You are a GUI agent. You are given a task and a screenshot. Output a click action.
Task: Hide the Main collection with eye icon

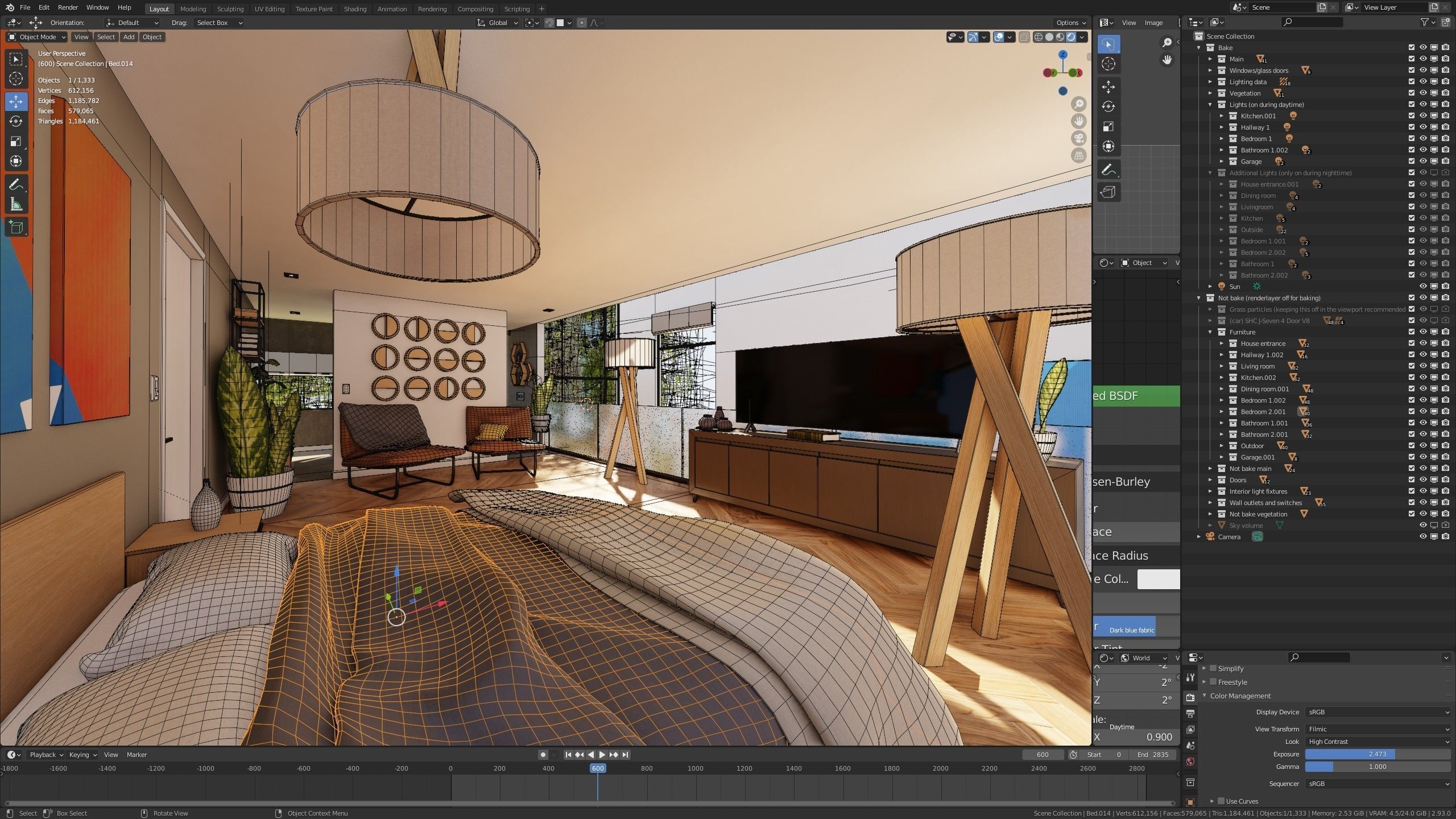click(x=1423, y=59)
